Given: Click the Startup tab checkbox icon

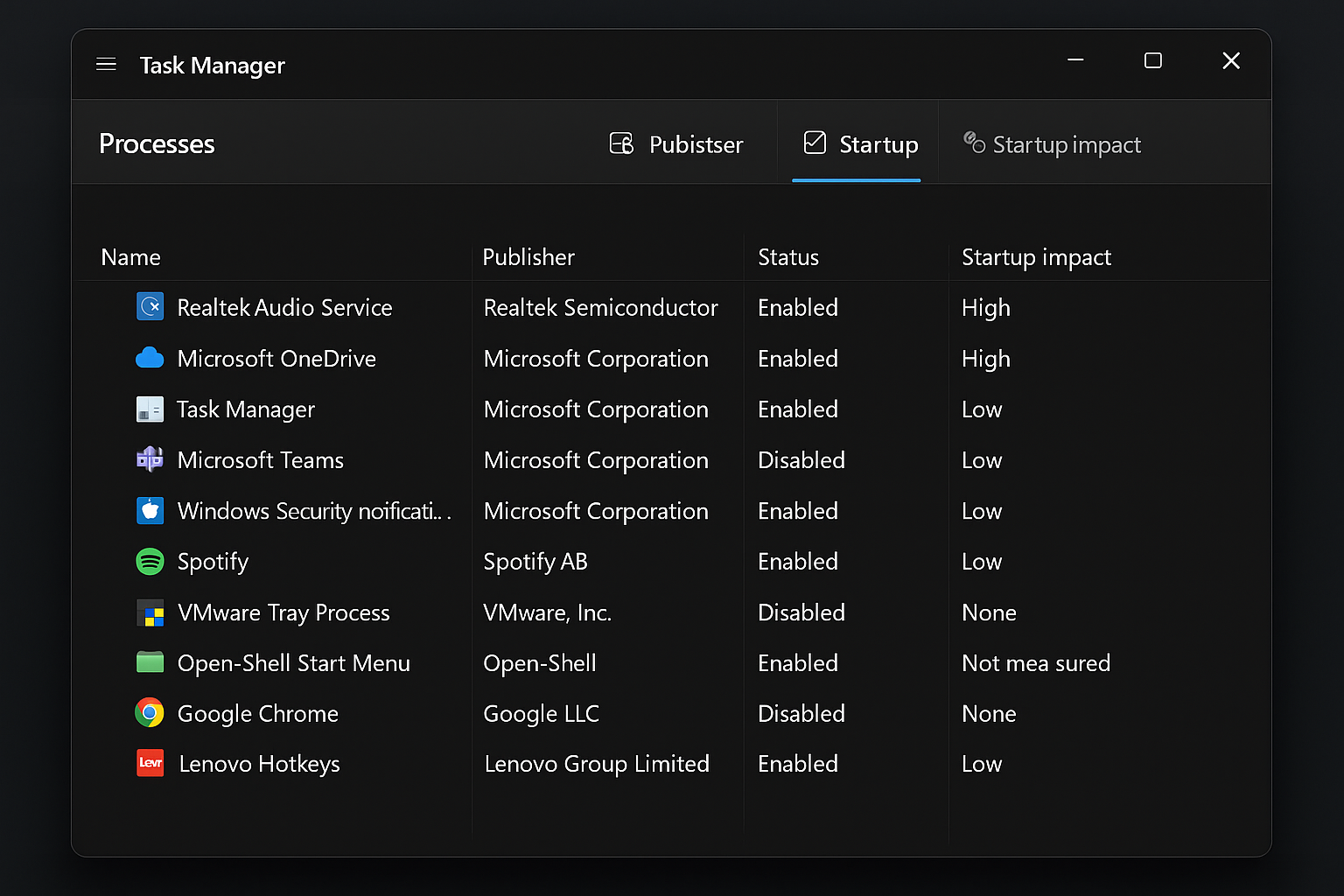Looking at the screenshot, I should point(815,143).
